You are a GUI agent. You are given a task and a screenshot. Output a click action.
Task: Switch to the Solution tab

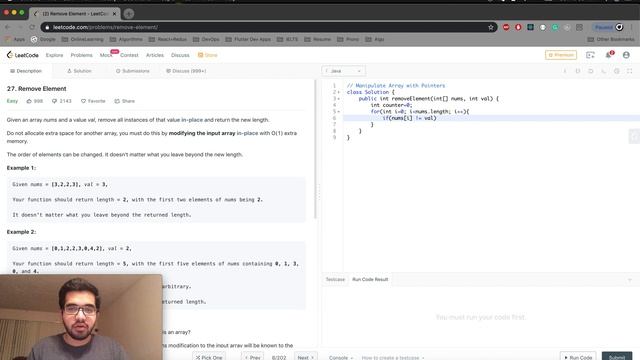pyautogui.click(x=79, y=71)
